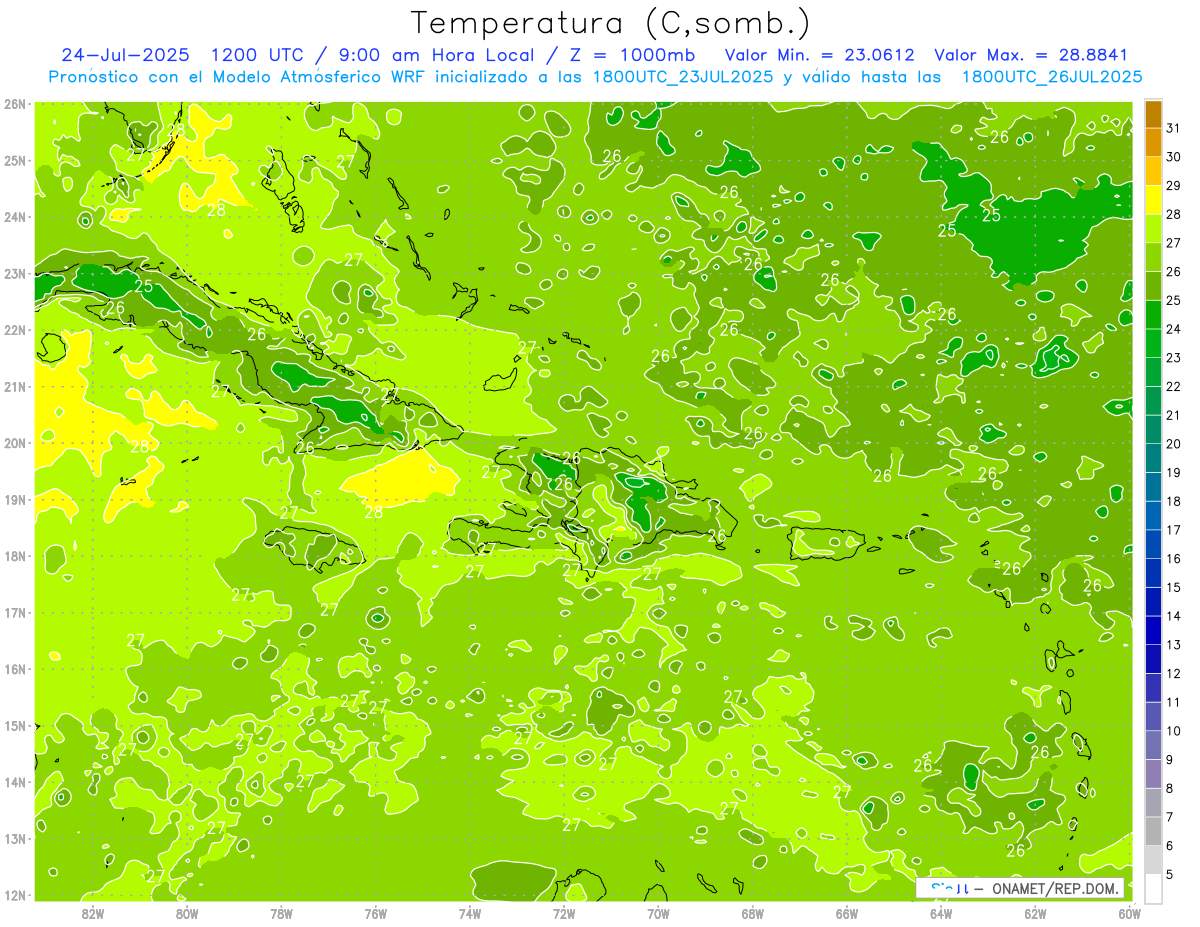Click the latitude label 26N

pos(15,104)
